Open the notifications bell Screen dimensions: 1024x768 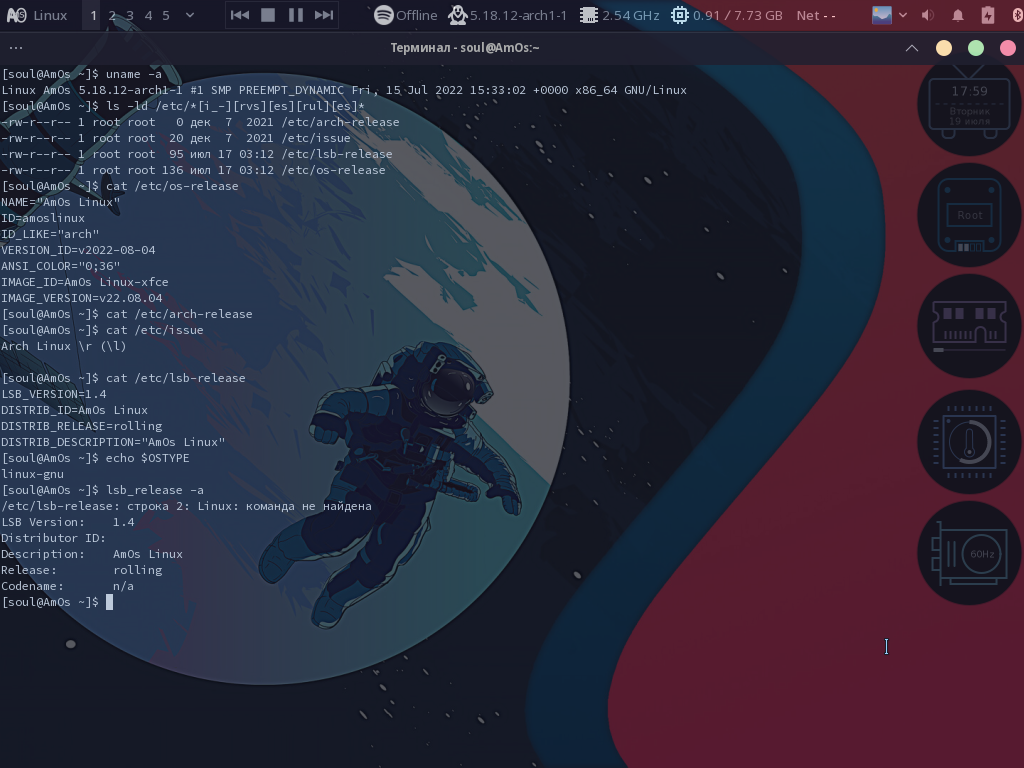(957, 15)
